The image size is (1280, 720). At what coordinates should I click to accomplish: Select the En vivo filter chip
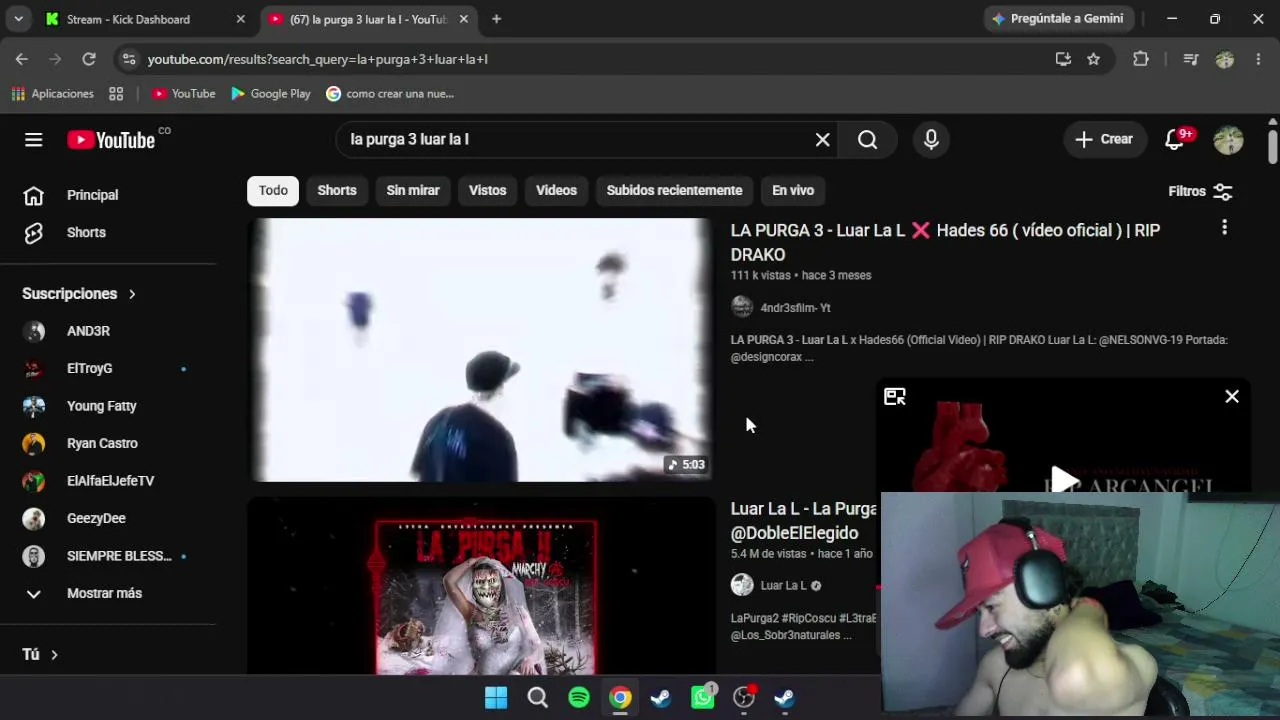click(793, 190)
